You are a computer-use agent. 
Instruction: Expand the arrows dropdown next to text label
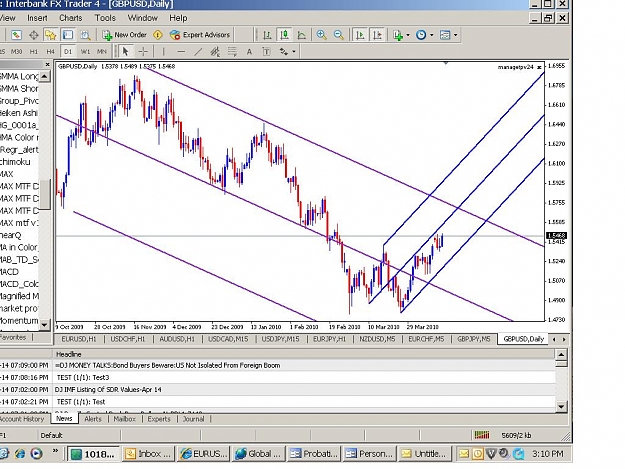point(294,51)
